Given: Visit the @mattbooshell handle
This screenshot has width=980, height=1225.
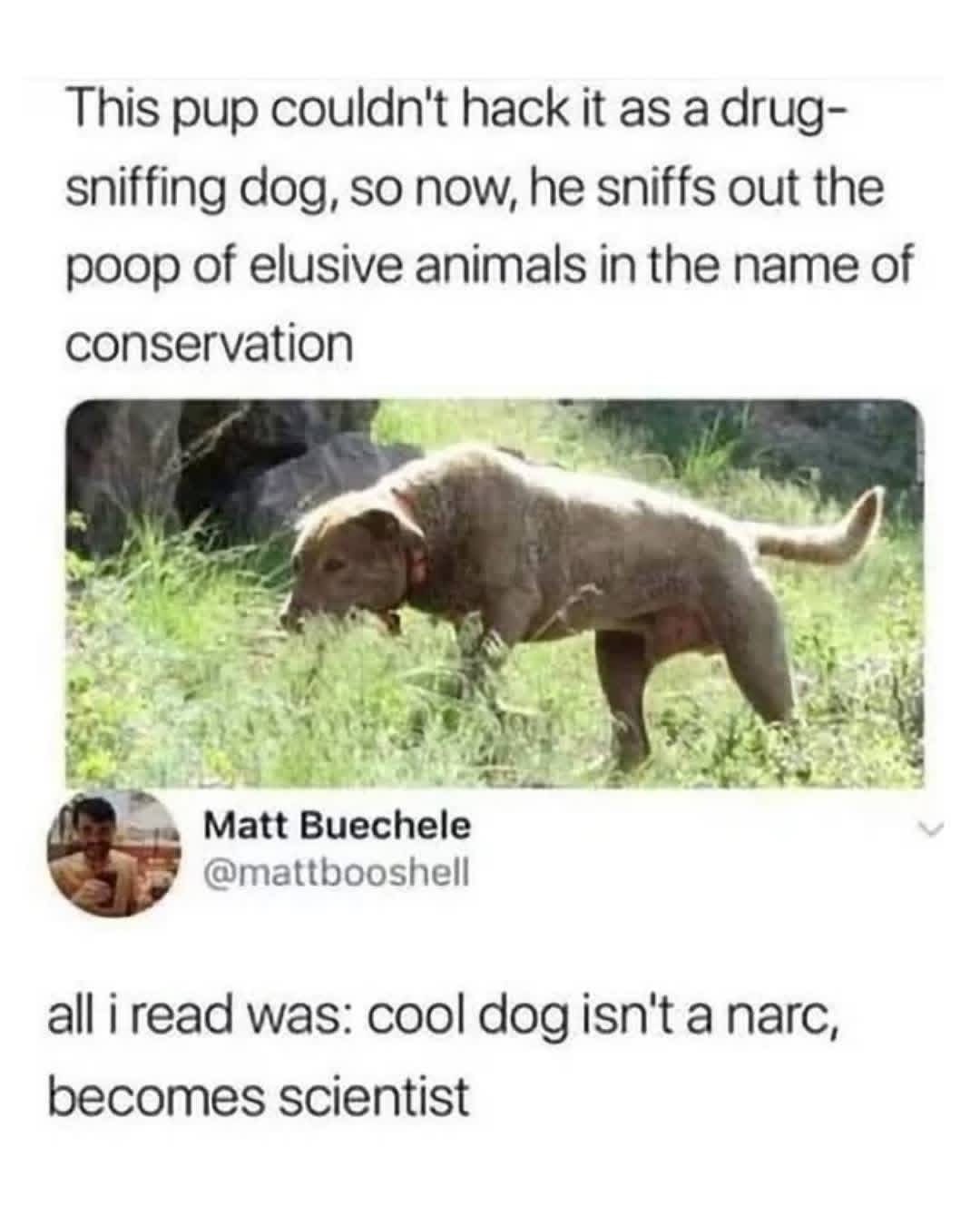Looking at the screenshot, I should click(x=337, y=872).
